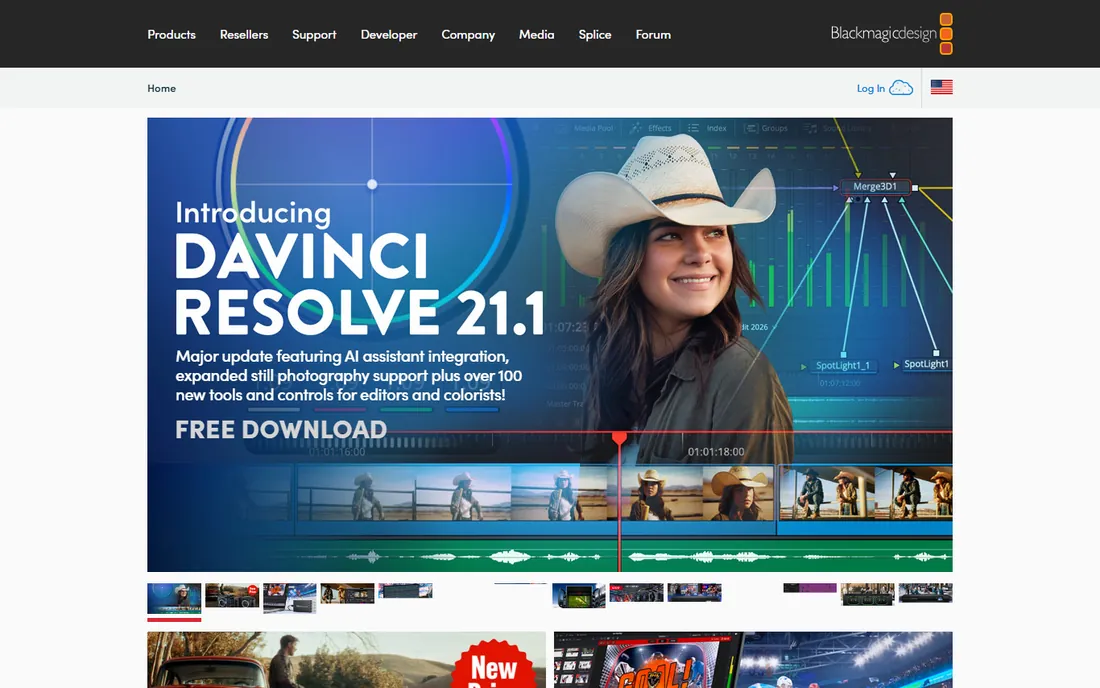
Task: Visit the Forum from the nav bar
Action: tap(652, 34)
